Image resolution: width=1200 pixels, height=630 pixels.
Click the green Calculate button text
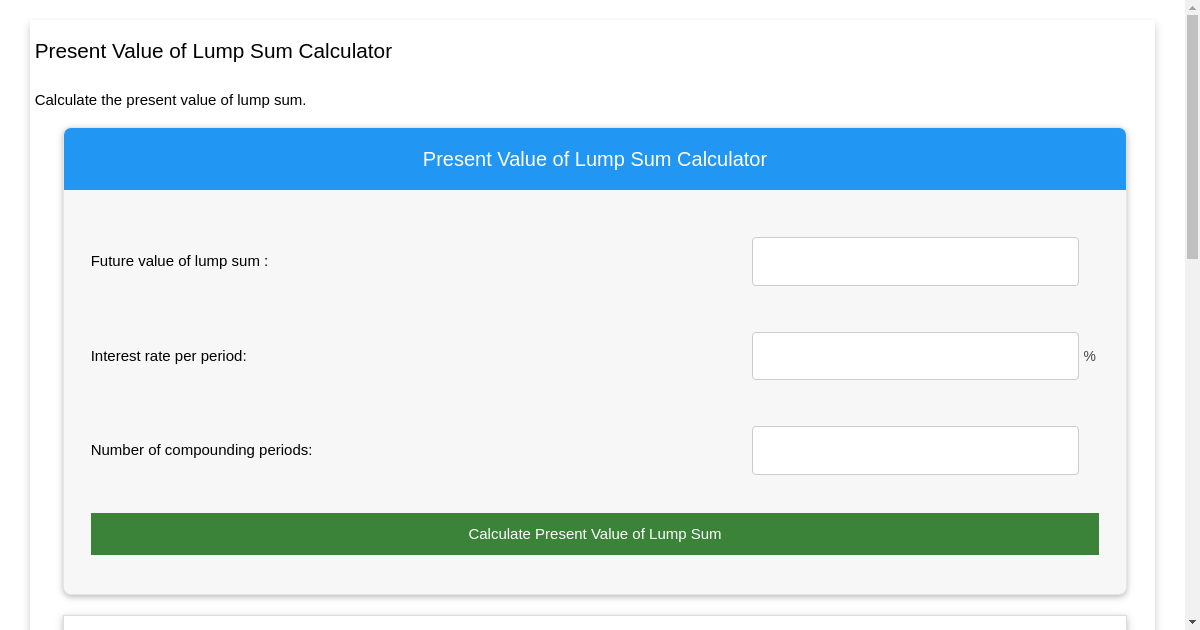tap(594, 534)
